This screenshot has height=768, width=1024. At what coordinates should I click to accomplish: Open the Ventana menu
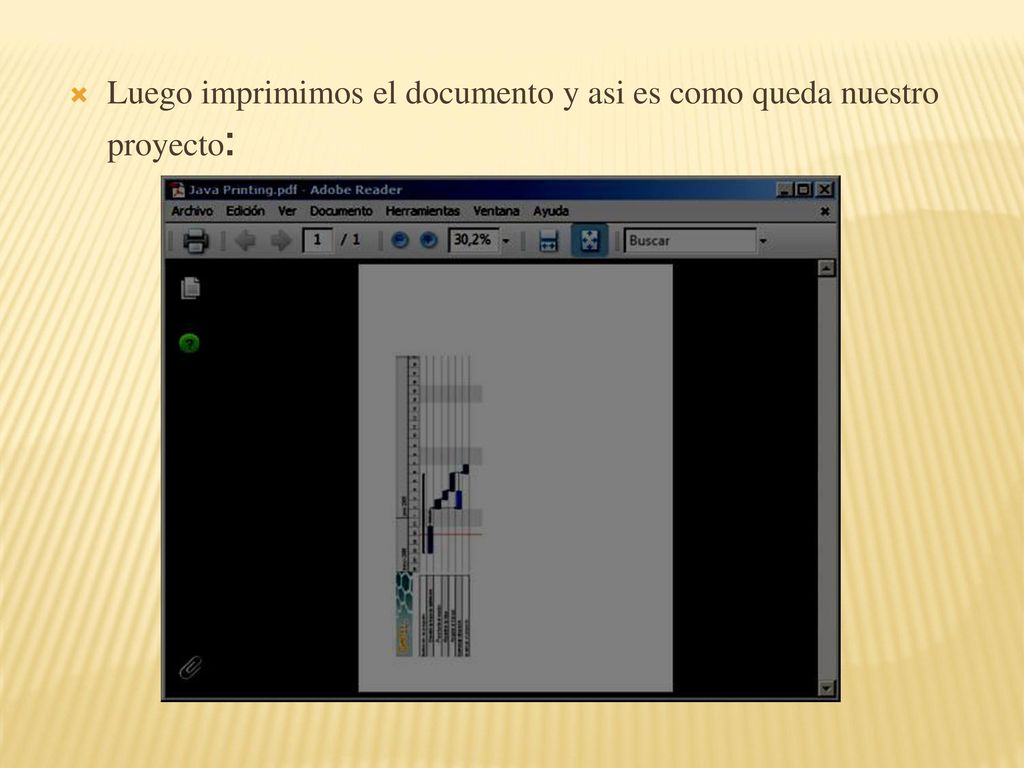[x=496, y=211]
